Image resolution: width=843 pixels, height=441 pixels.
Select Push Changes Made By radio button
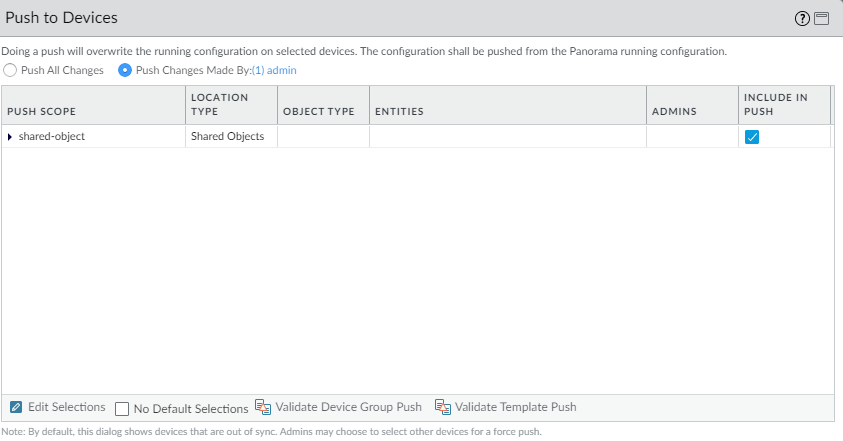[x=125, y=70]
